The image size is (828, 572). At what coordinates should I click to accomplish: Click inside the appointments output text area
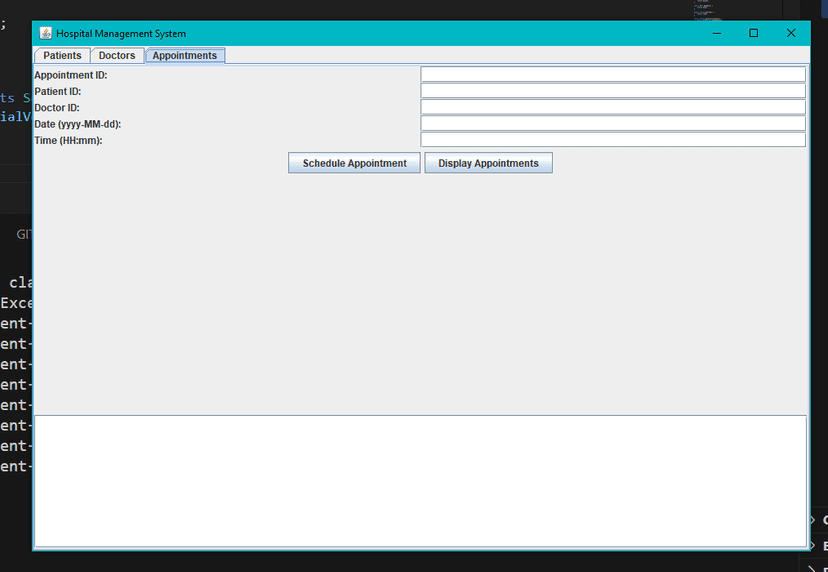click(420, 481)
